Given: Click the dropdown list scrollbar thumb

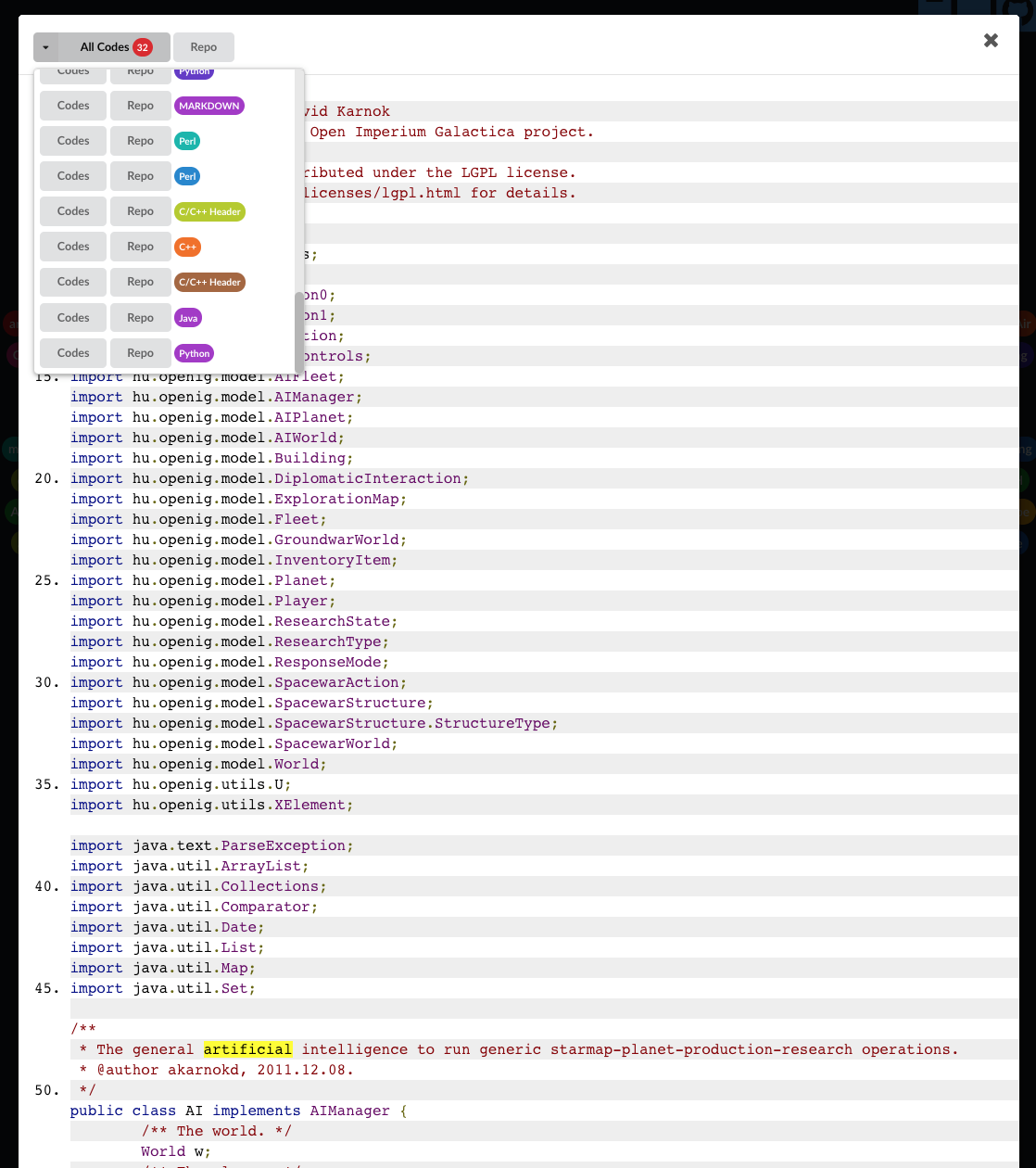Looking at the screenshot, I should point(298,330).
